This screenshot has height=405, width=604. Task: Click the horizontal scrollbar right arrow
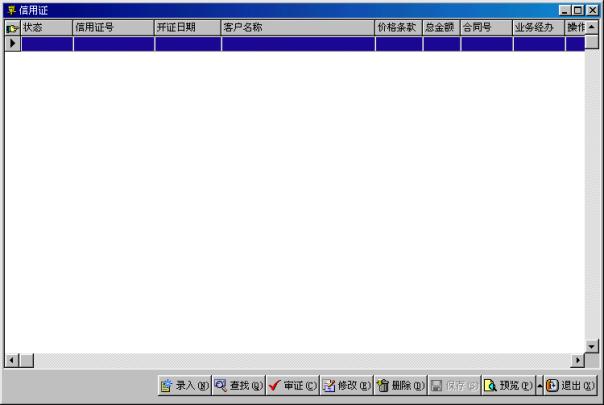(x=577, y=360)
